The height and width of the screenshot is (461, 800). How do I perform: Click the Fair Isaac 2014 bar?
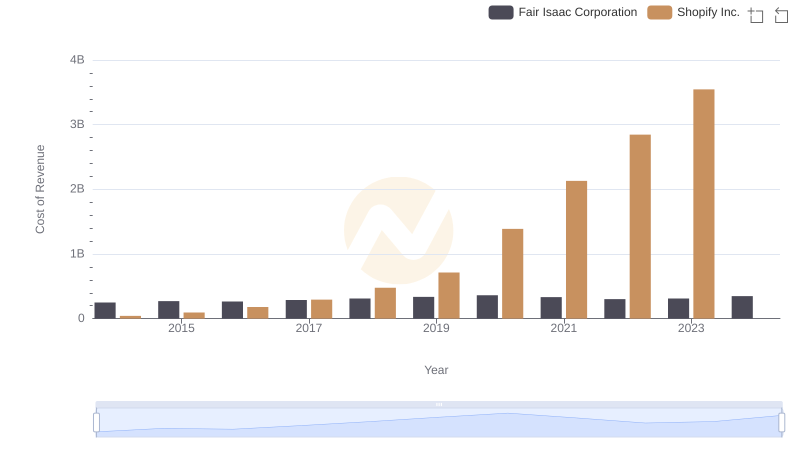(x=105, y=310)
